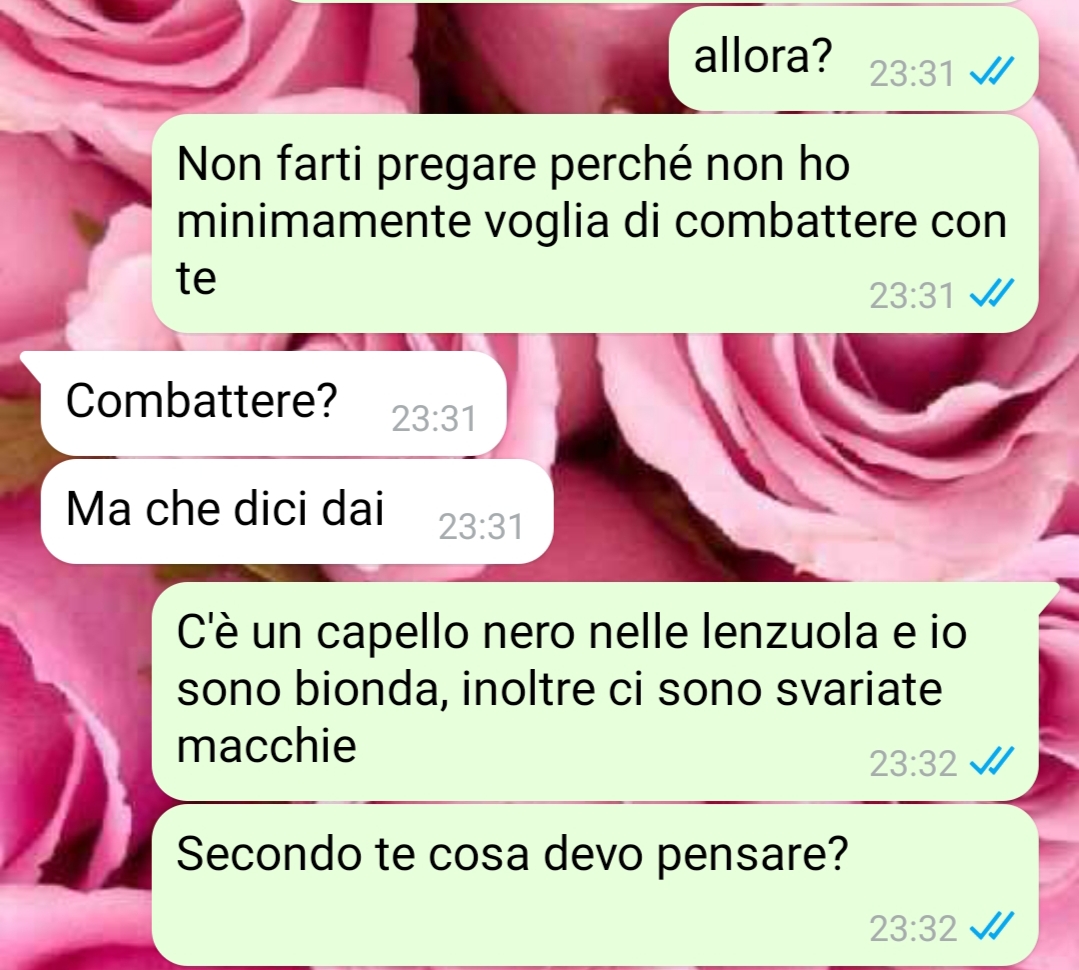Select the "Ma che dici dai" message
This screenshot has width=1079, height=970.
(297, 511)
